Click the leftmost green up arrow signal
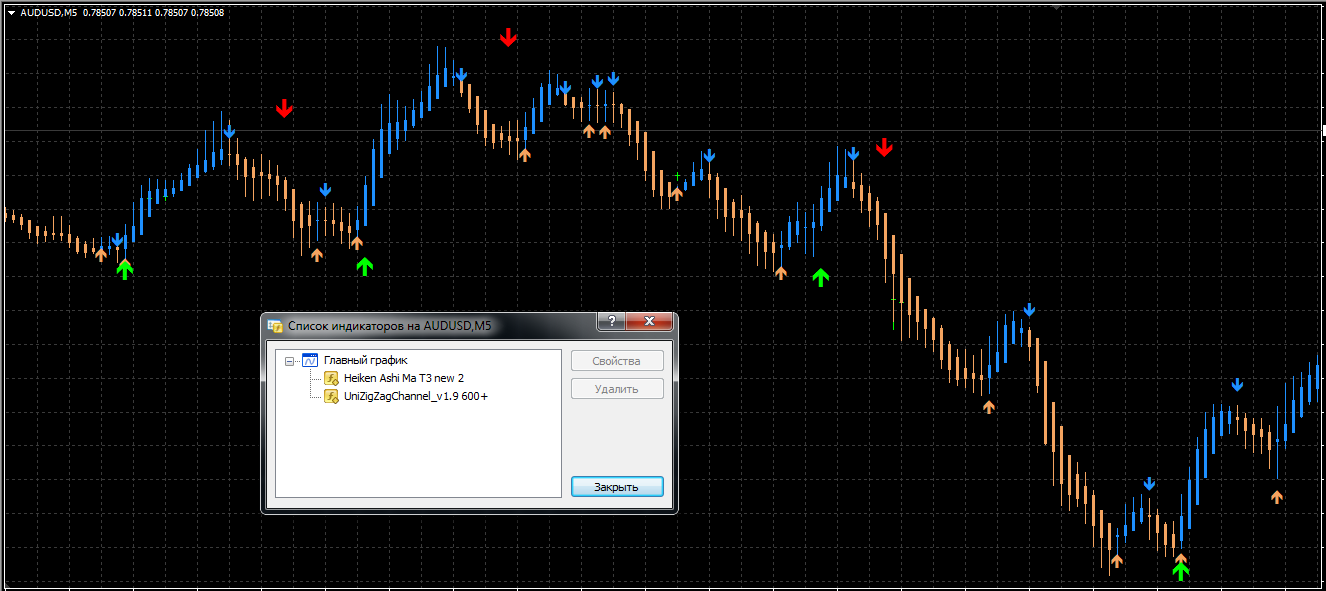1326x591 pixels. click(x=124, y=268)
